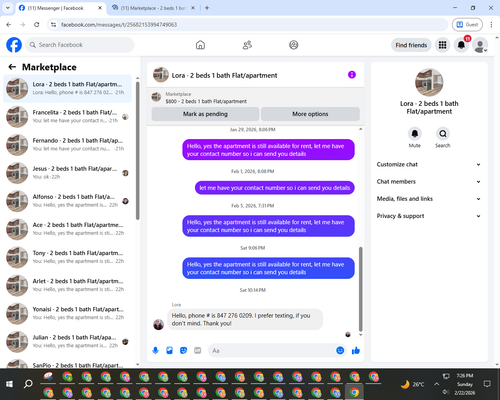Show hidden system tray icons
This screenshot has width=500, height=400.
[436, 384]
